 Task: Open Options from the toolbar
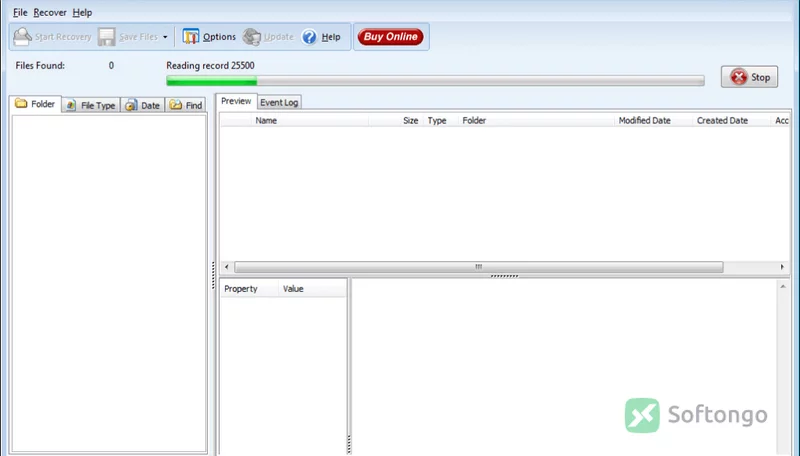click(x=210, y=37)
